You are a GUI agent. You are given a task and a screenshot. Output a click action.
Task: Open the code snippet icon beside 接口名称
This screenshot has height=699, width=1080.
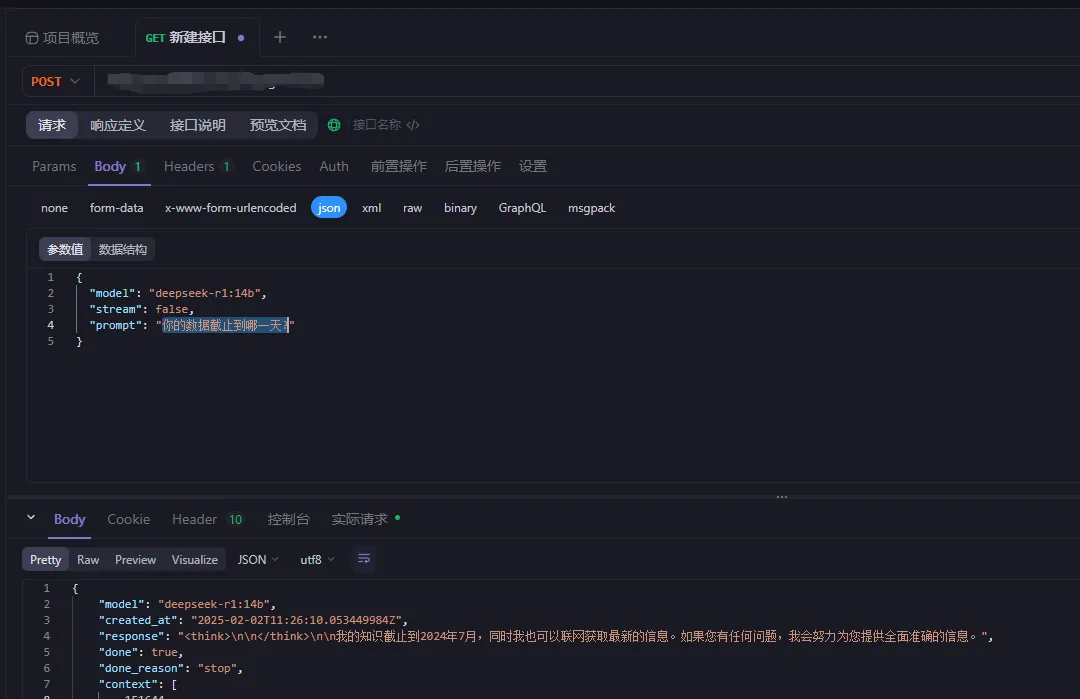tap(413, 125)
